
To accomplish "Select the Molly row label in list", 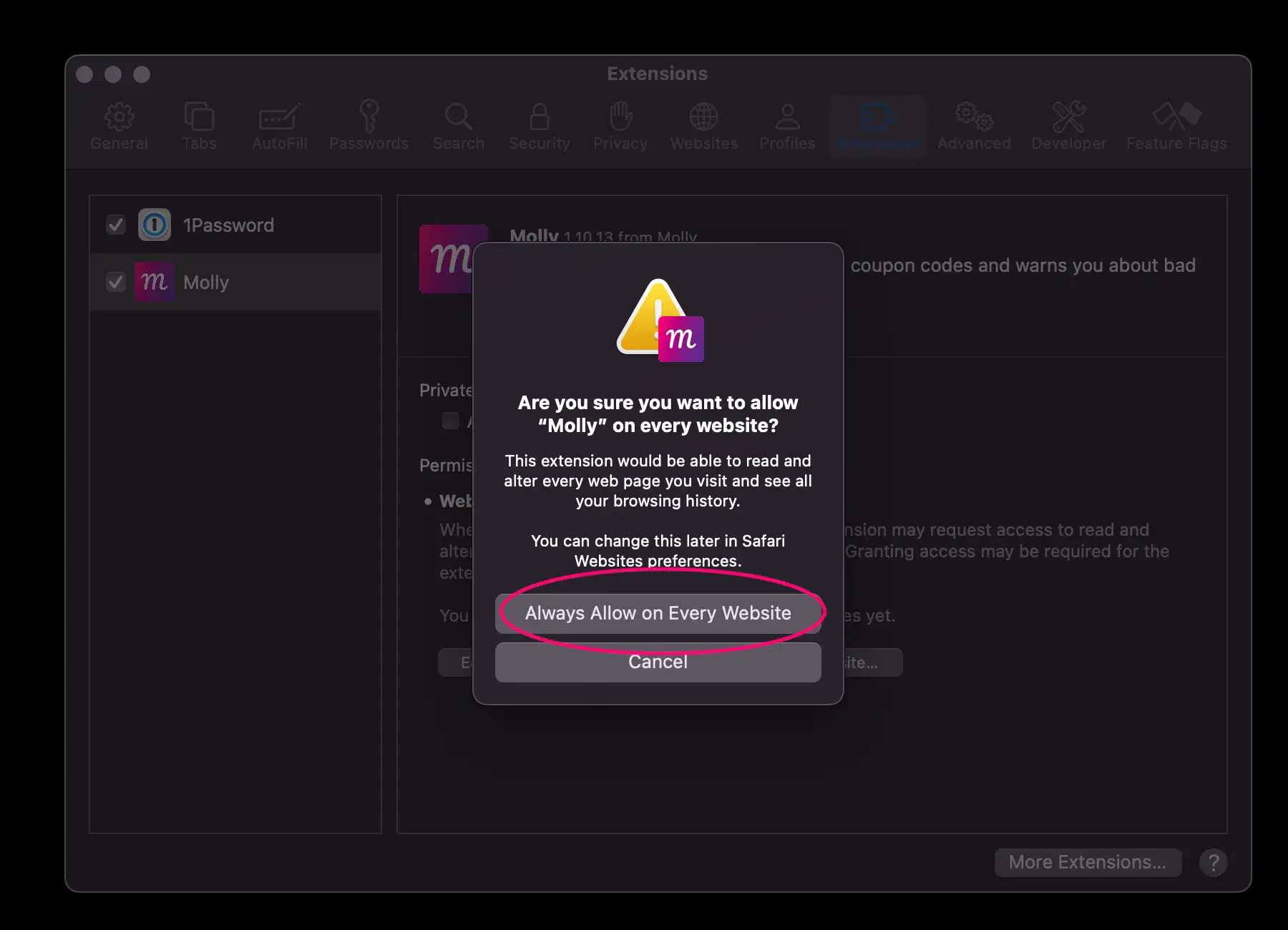I will [x=206, y=283].
